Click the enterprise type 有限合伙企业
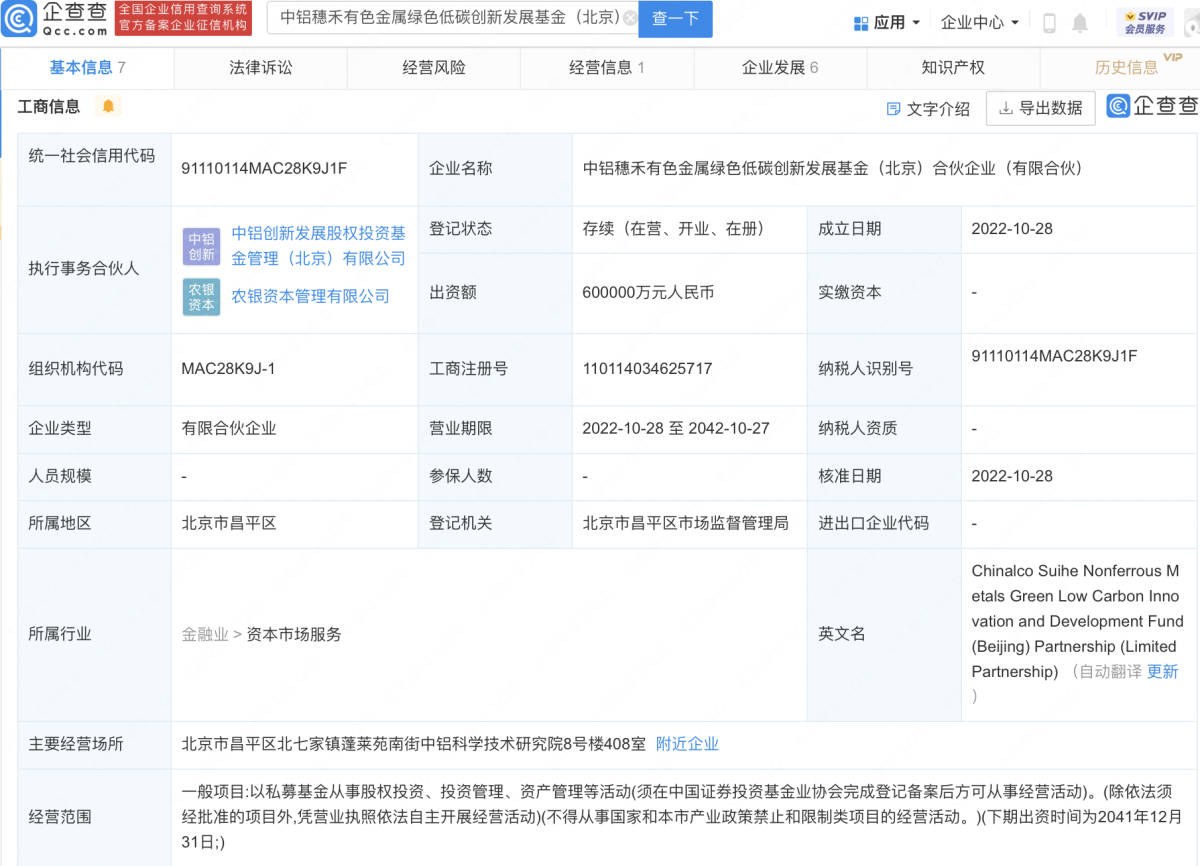Image resolution: width=1200 pixels, height=866 pixels. (229, 429)
